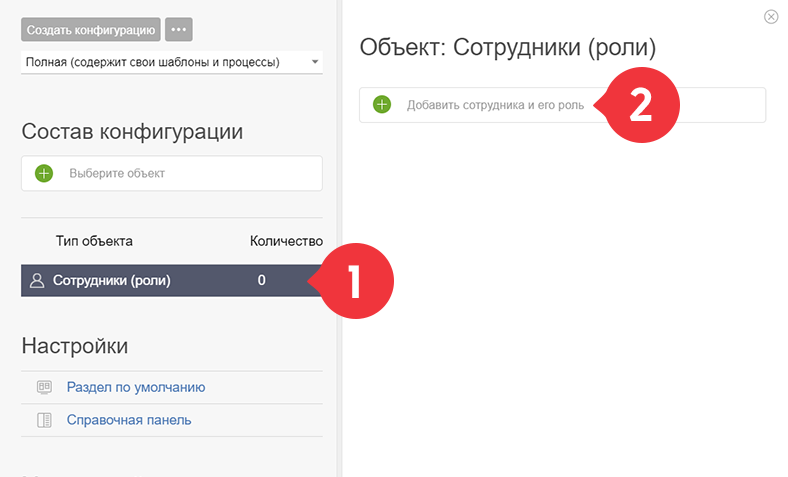Click the Тип объекта column header
The image size is (788, 477).
[x=94, y=241]
